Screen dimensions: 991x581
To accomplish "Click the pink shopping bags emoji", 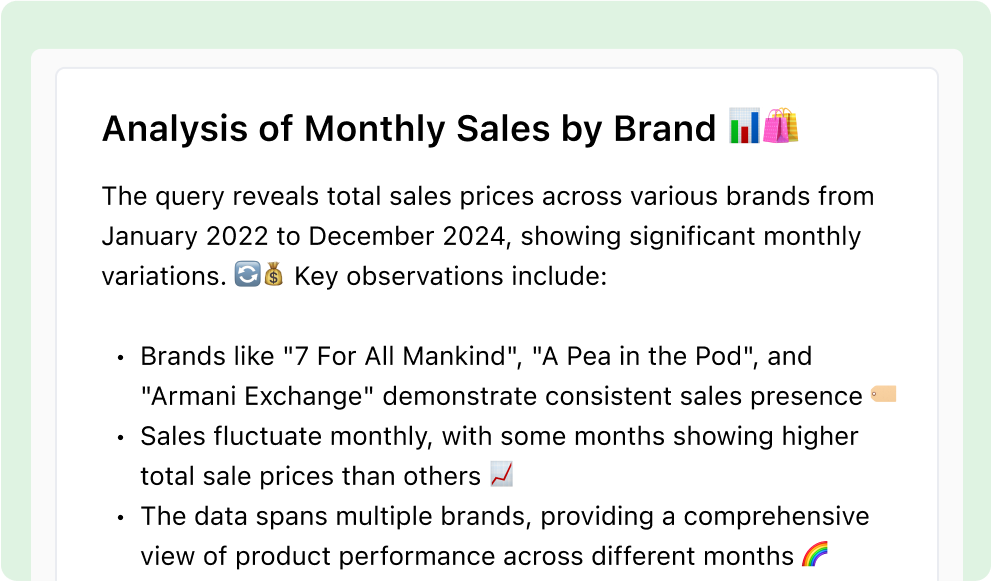I will [781, 126].
